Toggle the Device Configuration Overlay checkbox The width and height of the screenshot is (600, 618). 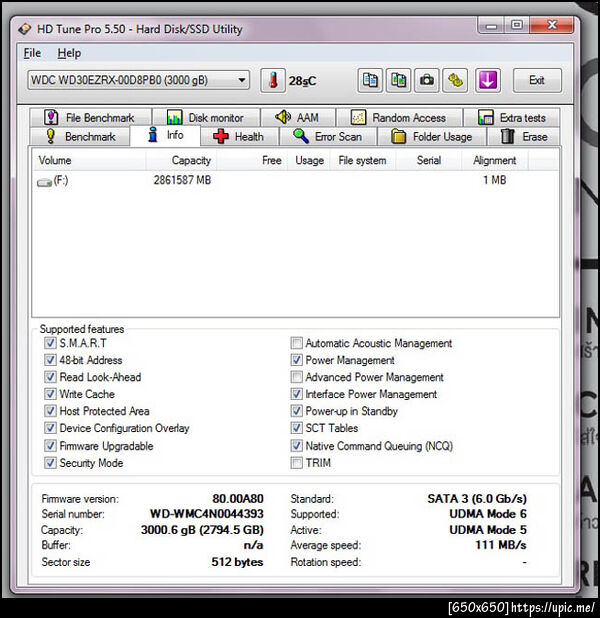pyautogui.click(x=50, y=428)
